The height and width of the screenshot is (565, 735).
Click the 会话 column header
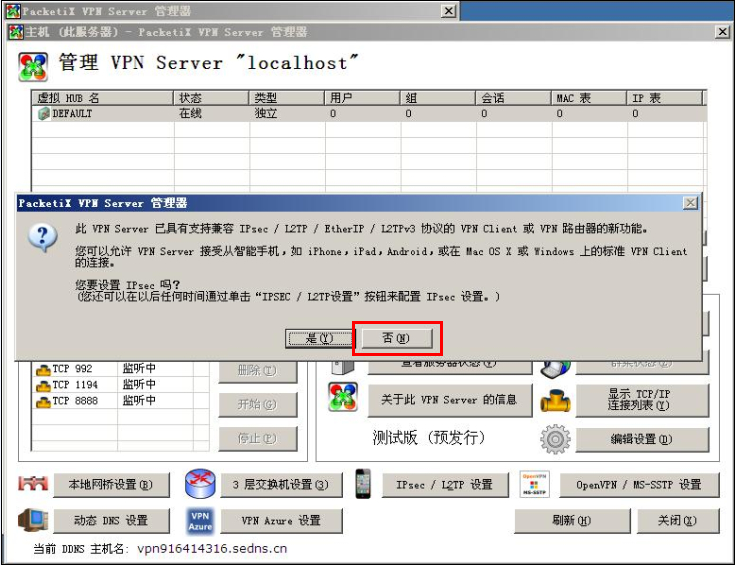tap(513, 98)
